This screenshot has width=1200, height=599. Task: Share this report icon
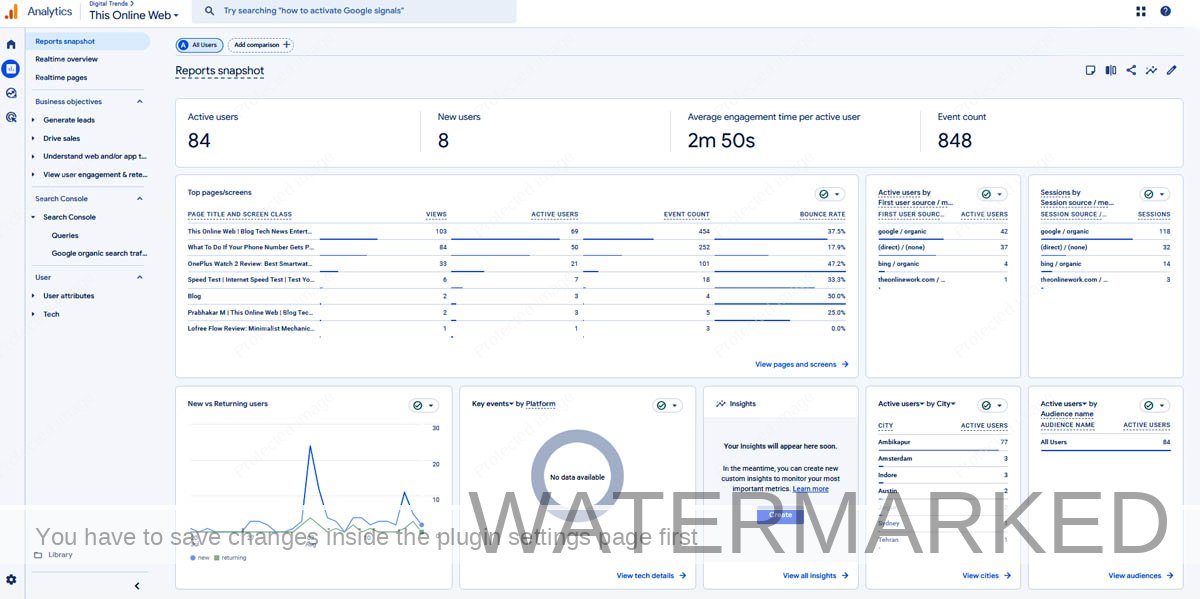[x=1131, y=70]
